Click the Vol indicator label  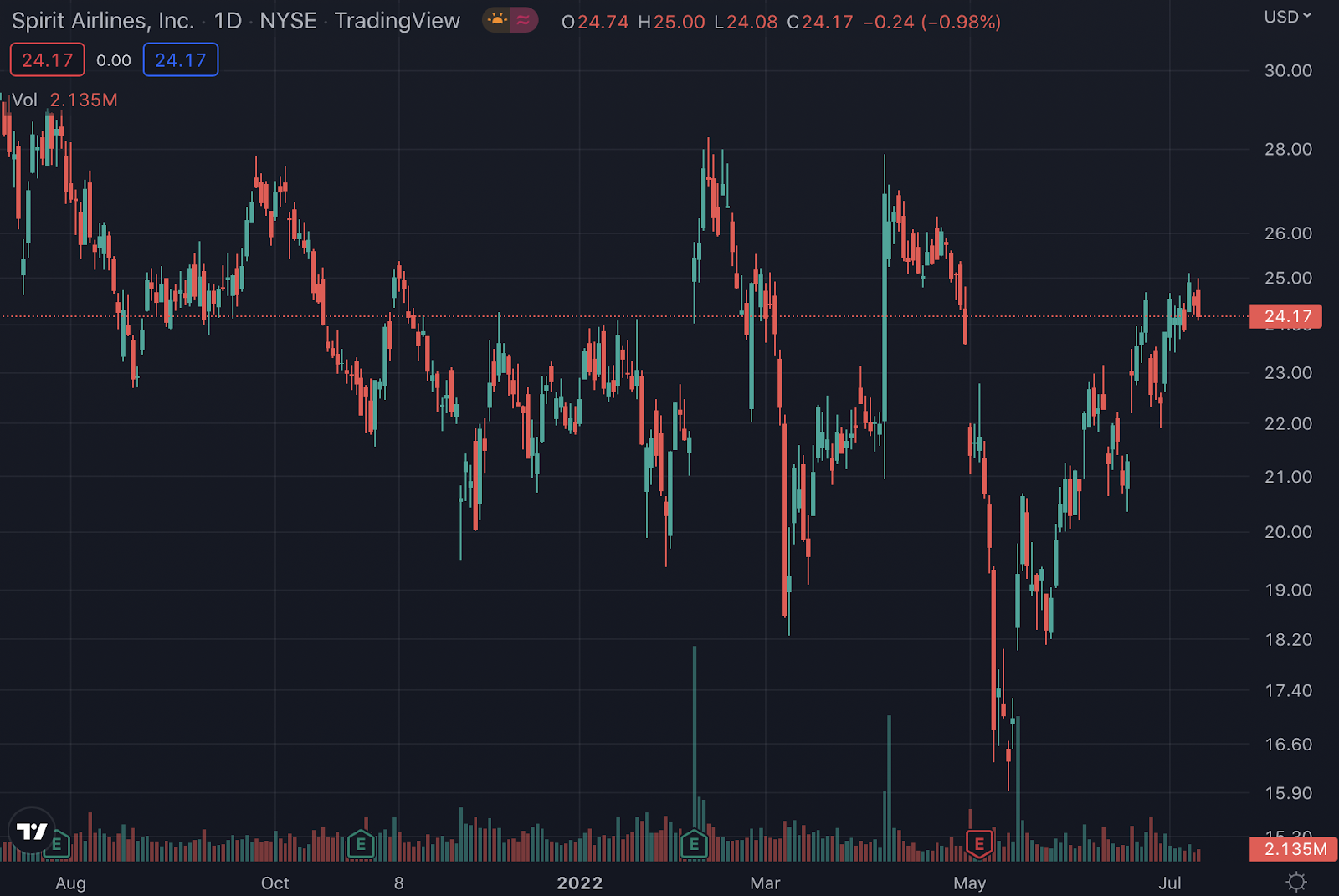[24, 100]
